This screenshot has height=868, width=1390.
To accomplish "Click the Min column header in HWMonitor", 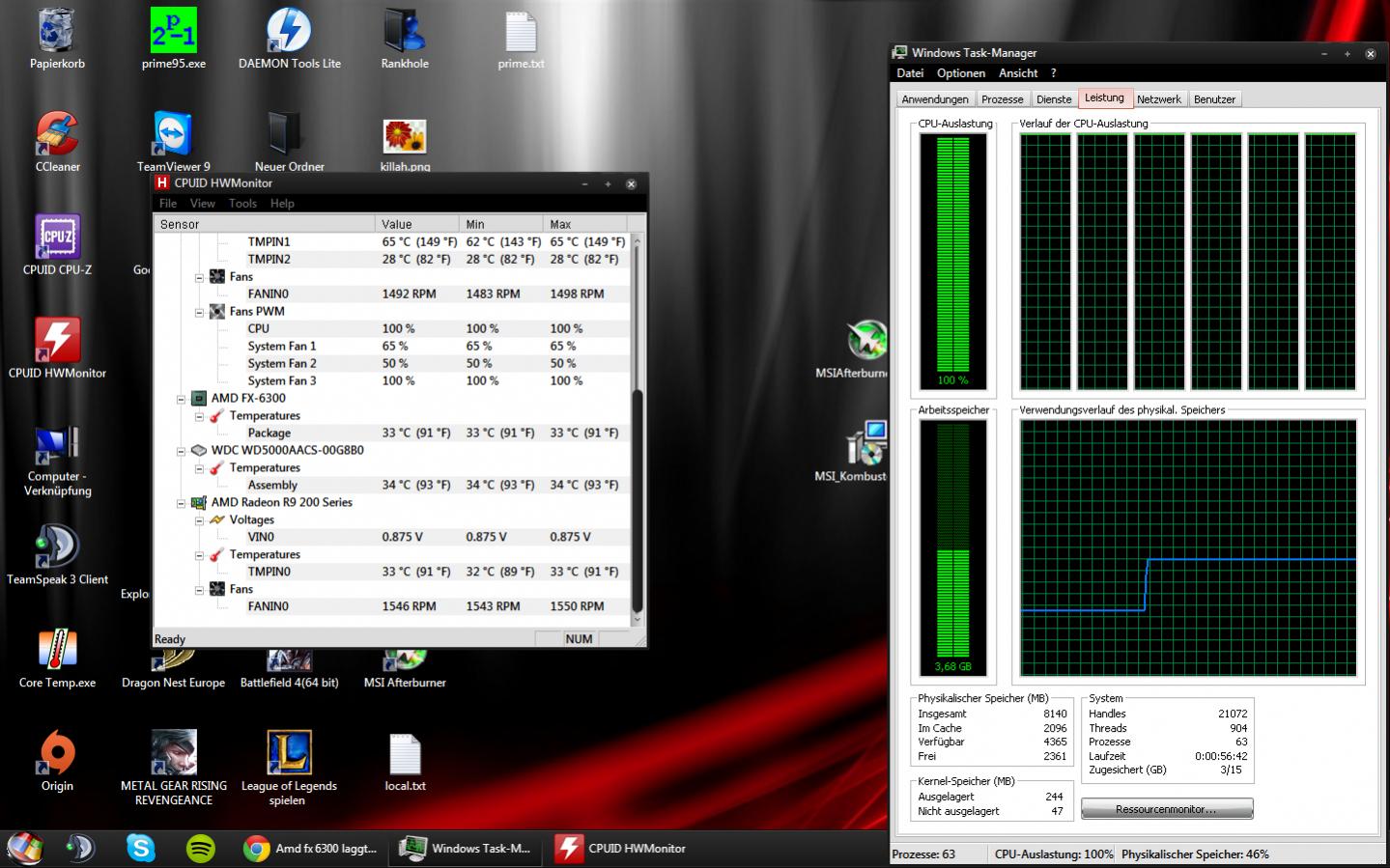I will tap(501, 224).
